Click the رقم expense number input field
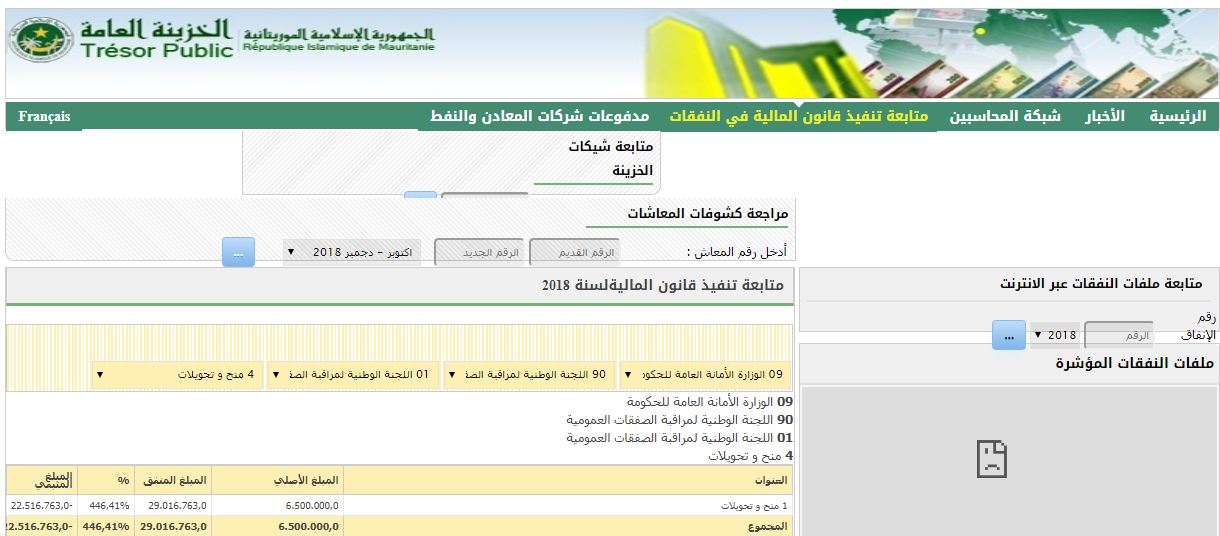Screen dimensions: 1220x536 pyautogui.click(x=1119, y=335)
